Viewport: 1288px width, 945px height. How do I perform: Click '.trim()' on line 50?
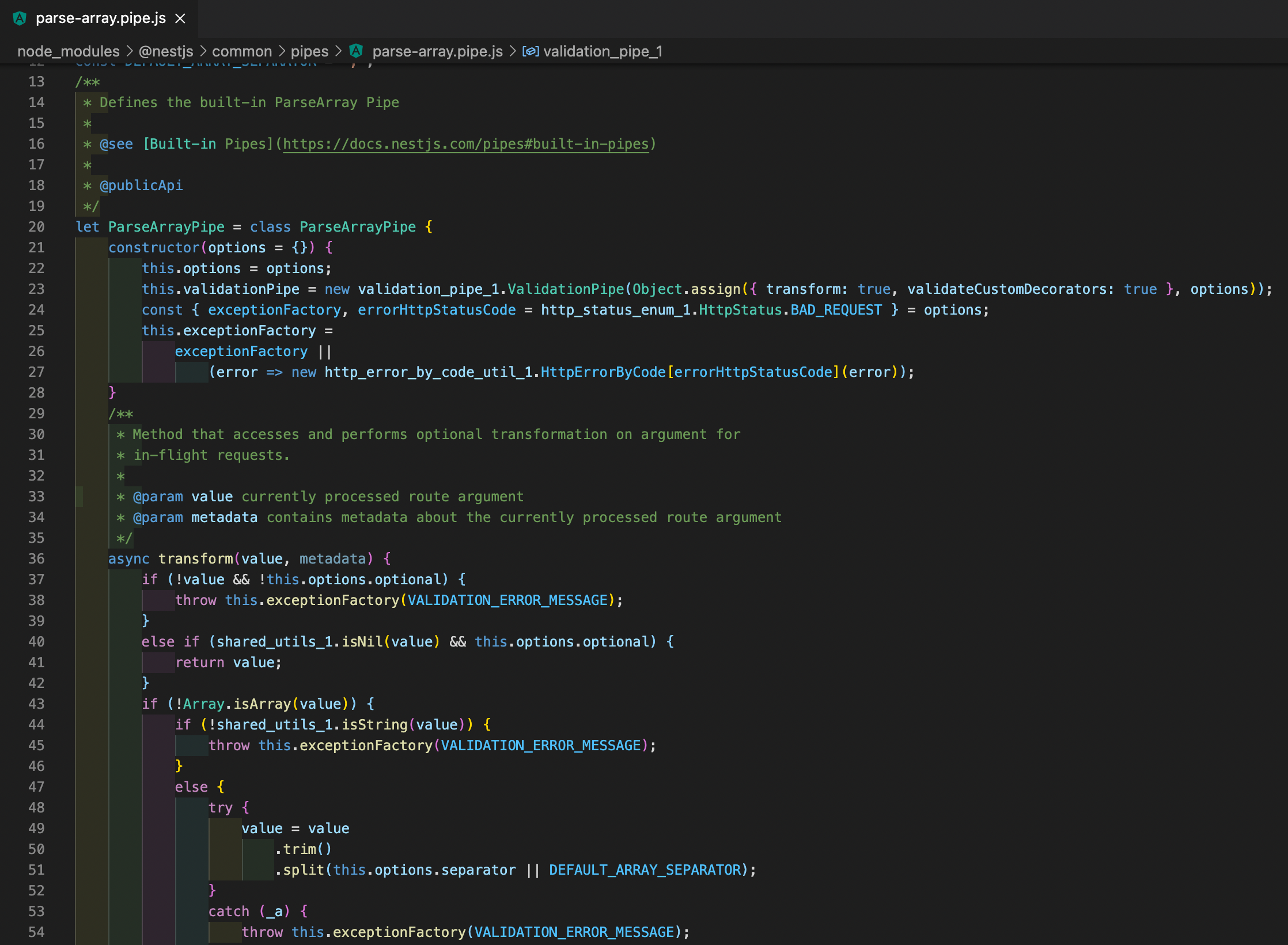[304, 849]
